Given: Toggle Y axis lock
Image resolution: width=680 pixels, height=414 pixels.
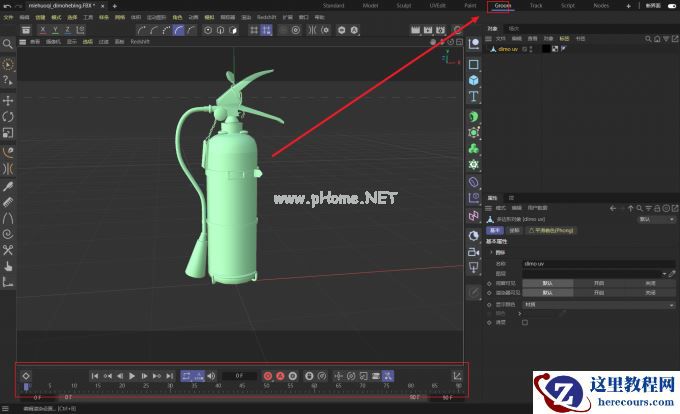Looking at the screenshot, I should tap(55, 30).
